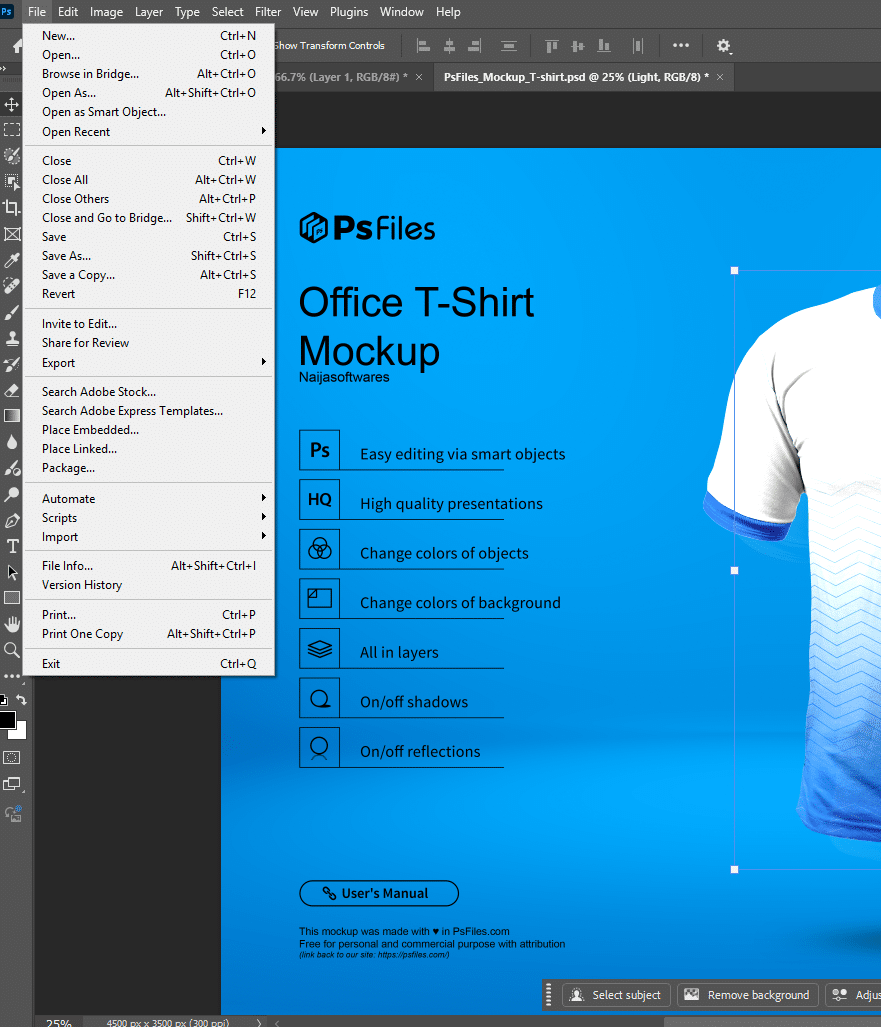Open the options bar gear settings

click(724, 46)
